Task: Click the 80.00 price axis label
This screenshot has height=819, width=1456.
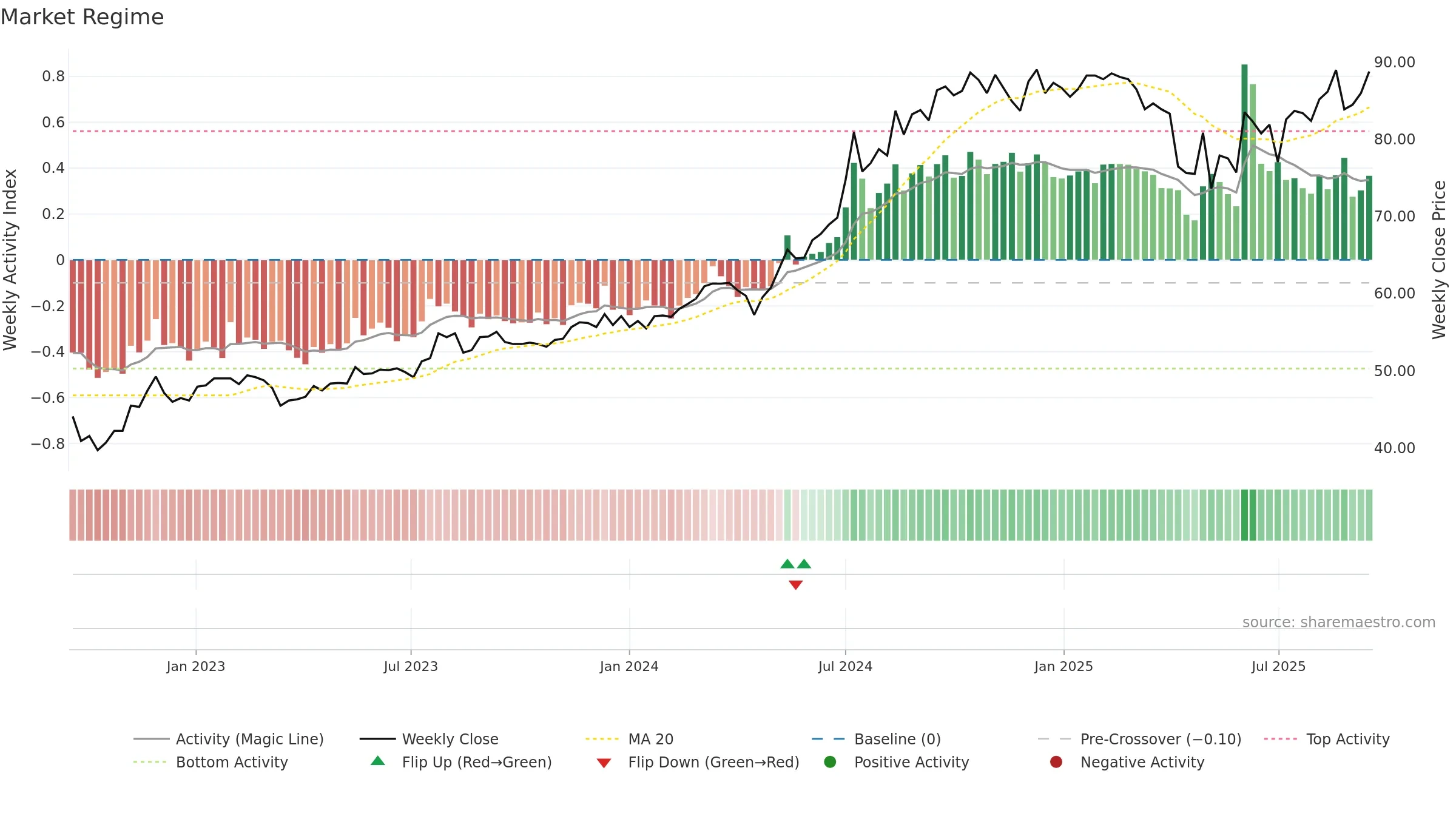Action: [x=1395, y=140]
